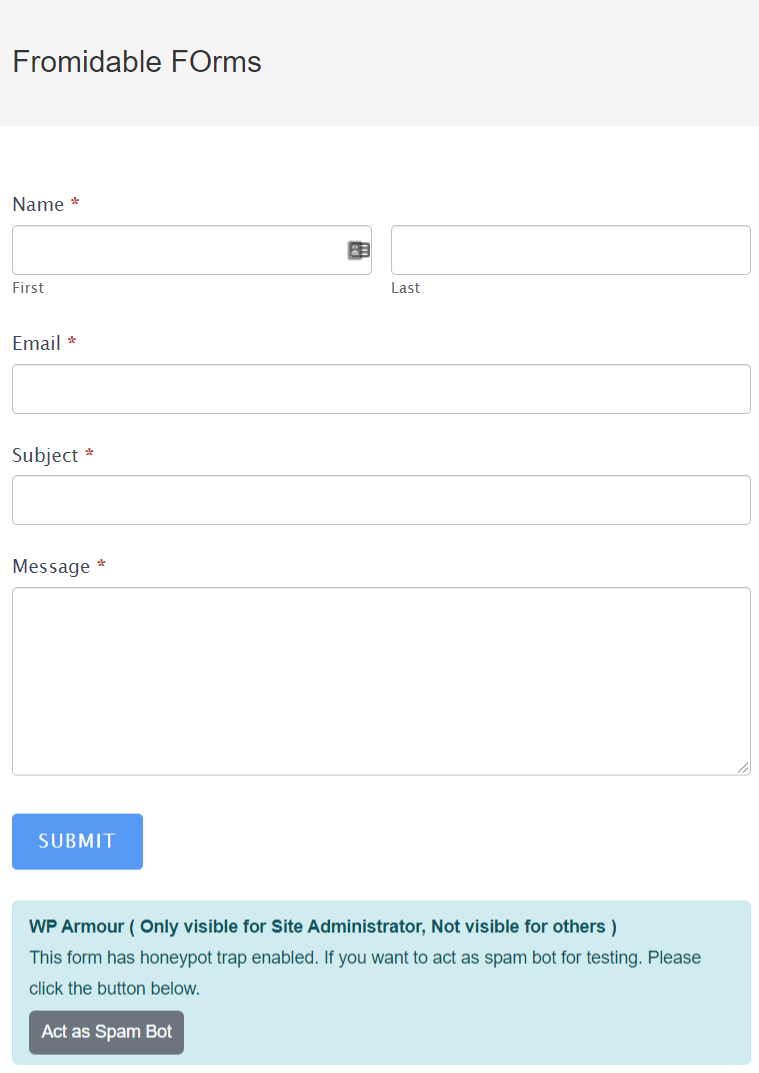Click the required asterisk beside Name

pyautogui.click(x=74, y=204)
